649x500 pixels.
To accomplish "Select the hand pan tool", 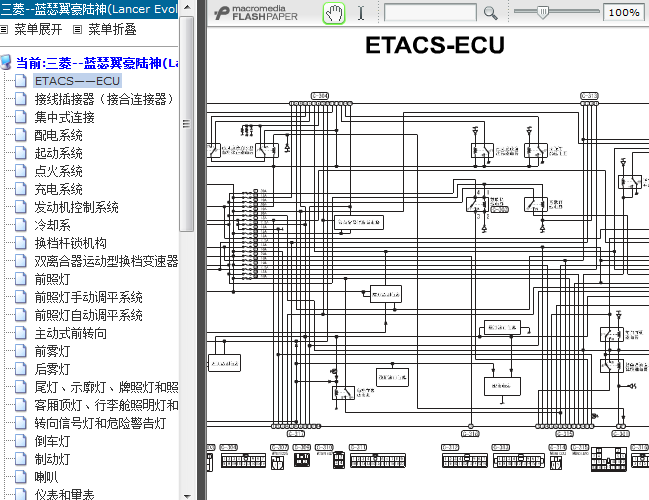I will [x=334, y=13].
